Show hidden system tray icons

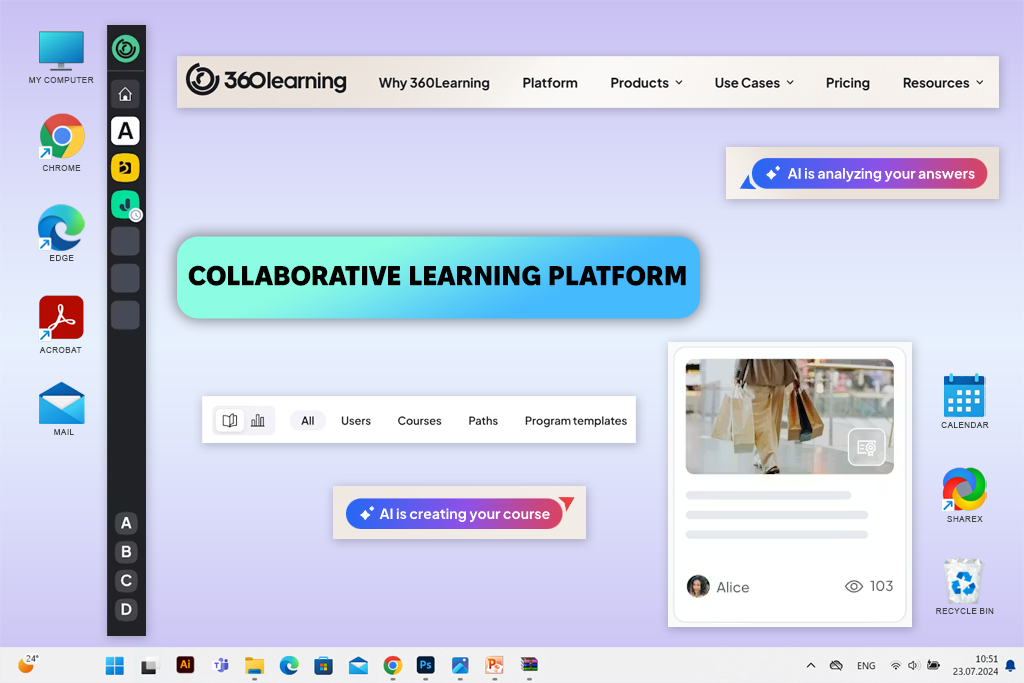810,665
